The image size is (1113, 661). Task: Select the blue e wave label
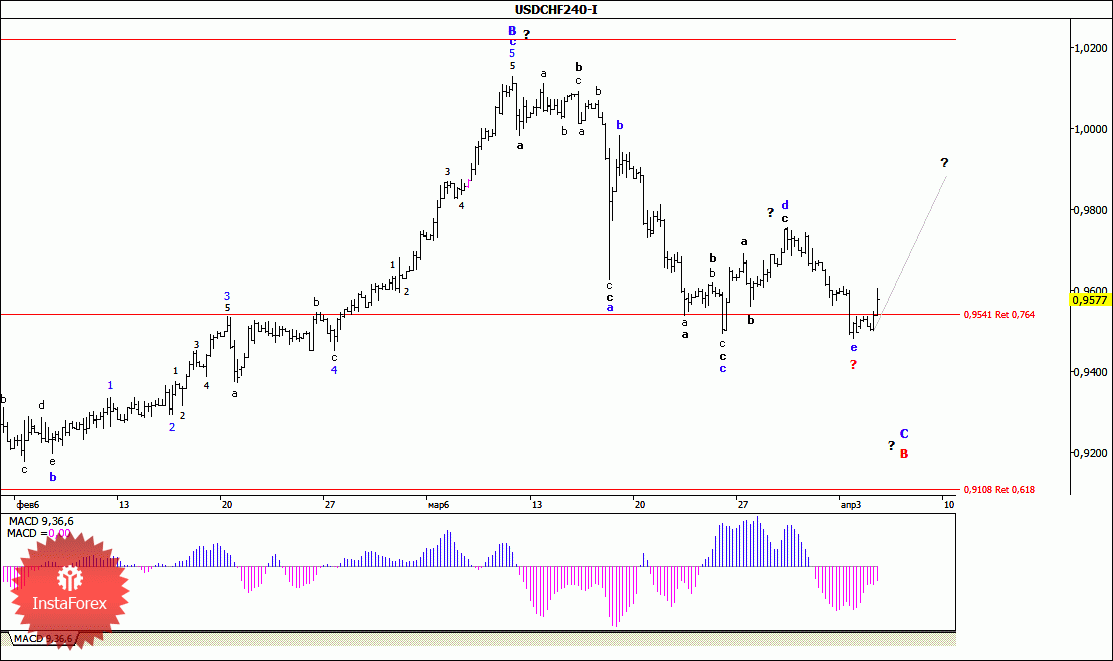(854, 348)
